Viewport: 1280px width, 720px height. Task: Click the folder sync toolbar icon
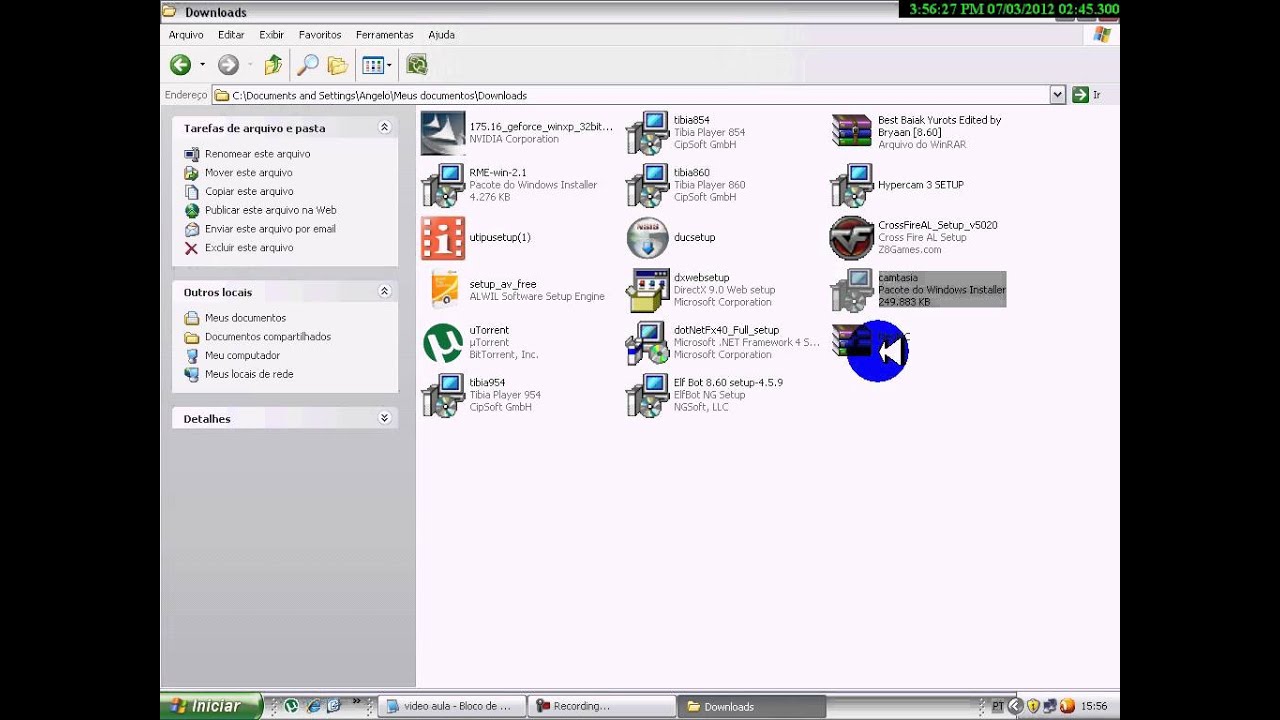pos(417,65)
